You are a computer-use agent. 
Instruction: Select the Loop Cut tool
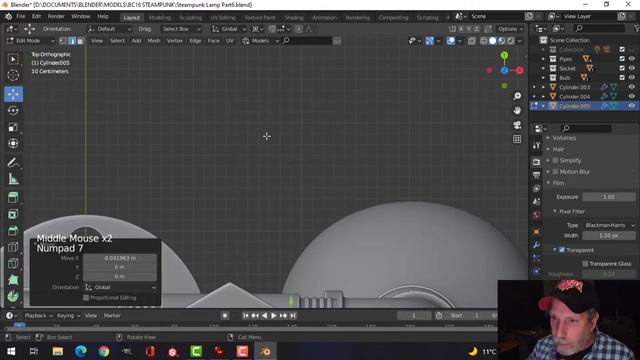point(13,247)
